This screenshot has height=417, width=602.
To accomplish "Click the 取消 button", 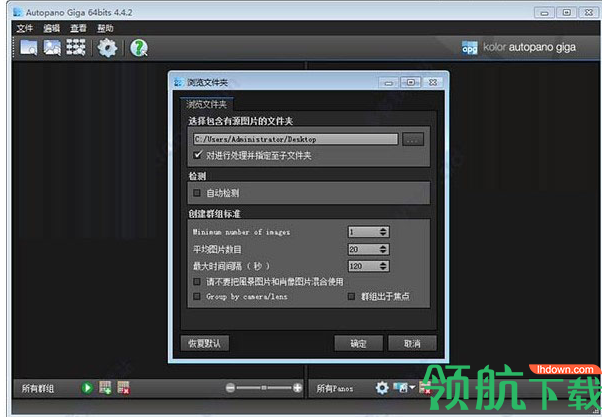I will (412, 343).
